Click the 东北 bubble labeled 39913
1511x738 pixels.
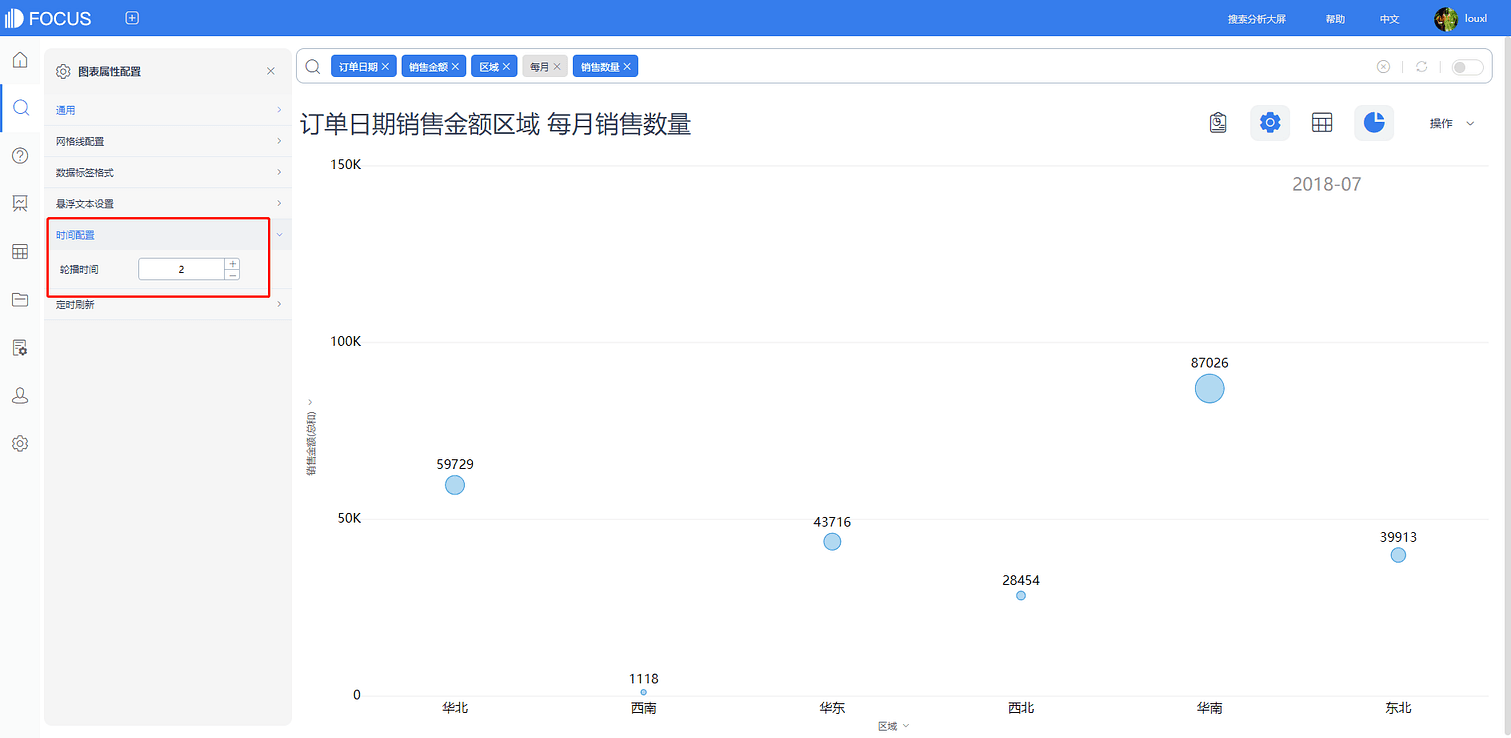coord(1398,555)
